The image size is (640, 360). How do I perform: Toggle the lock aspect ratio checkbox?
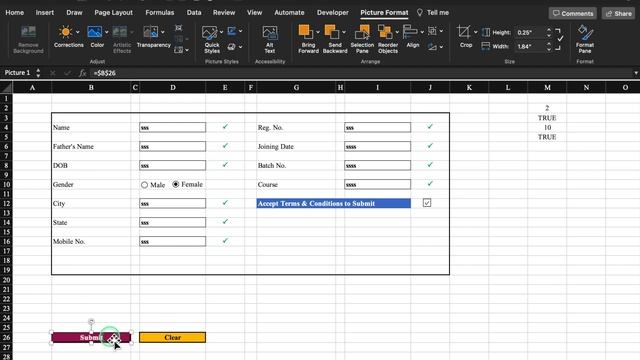(560, 38)
